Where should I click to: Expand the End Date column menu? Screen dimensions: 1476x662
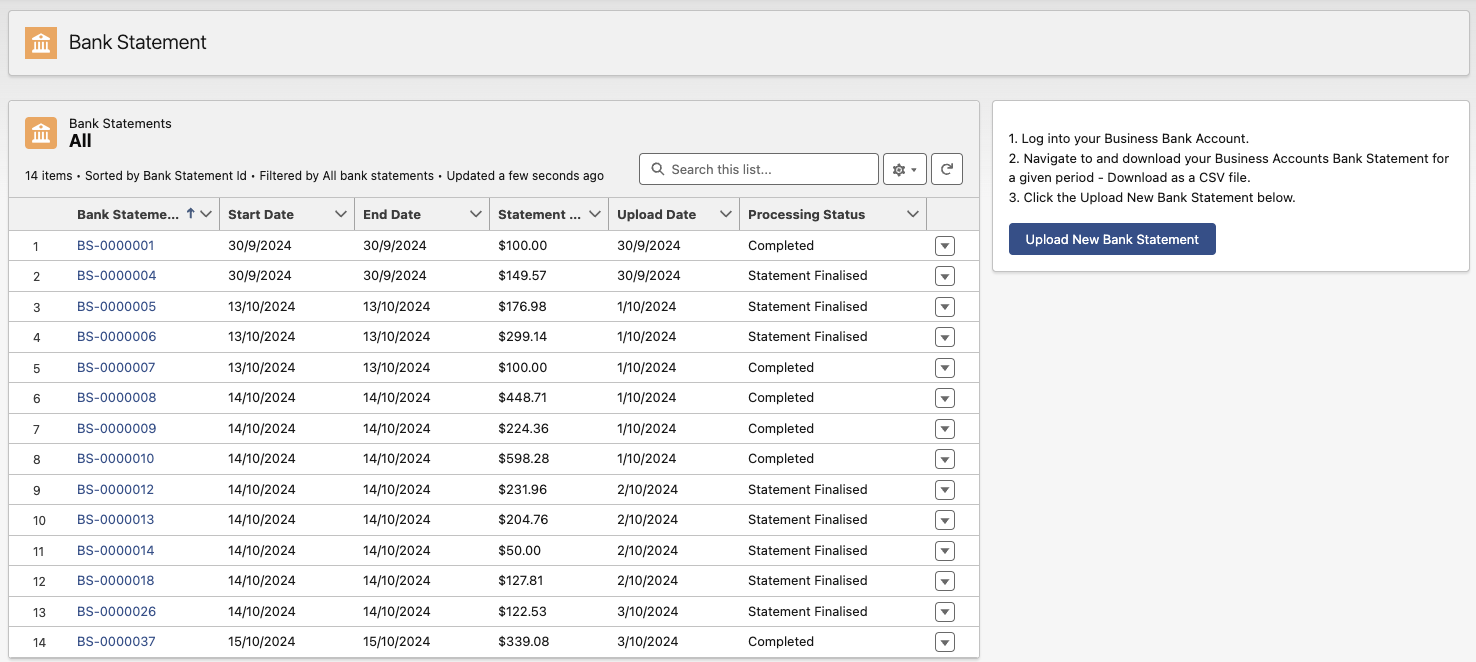[475, 215]
